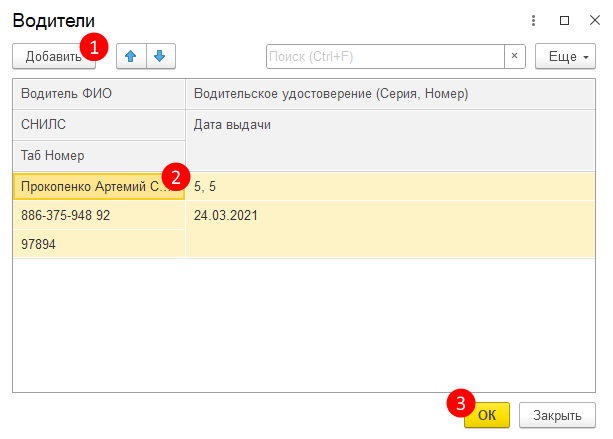
Task: Maximize the Водители window
Action: pyautogui.click(x=564, y=20)
